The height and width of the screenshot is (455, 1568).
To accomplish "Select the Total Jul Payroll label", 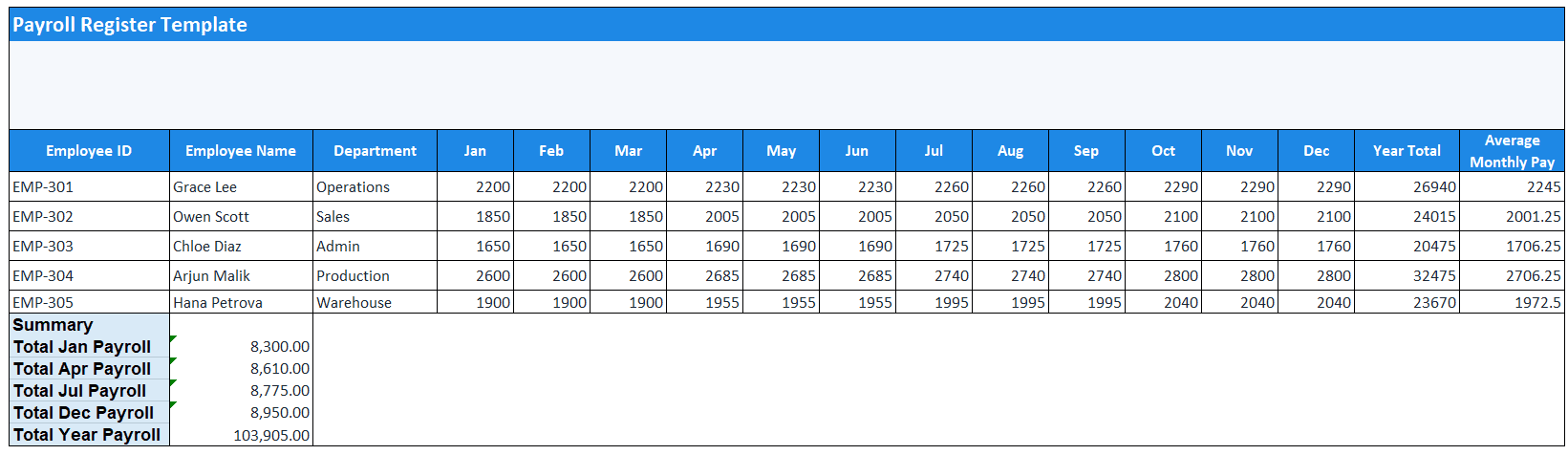I will click(90, 391).
